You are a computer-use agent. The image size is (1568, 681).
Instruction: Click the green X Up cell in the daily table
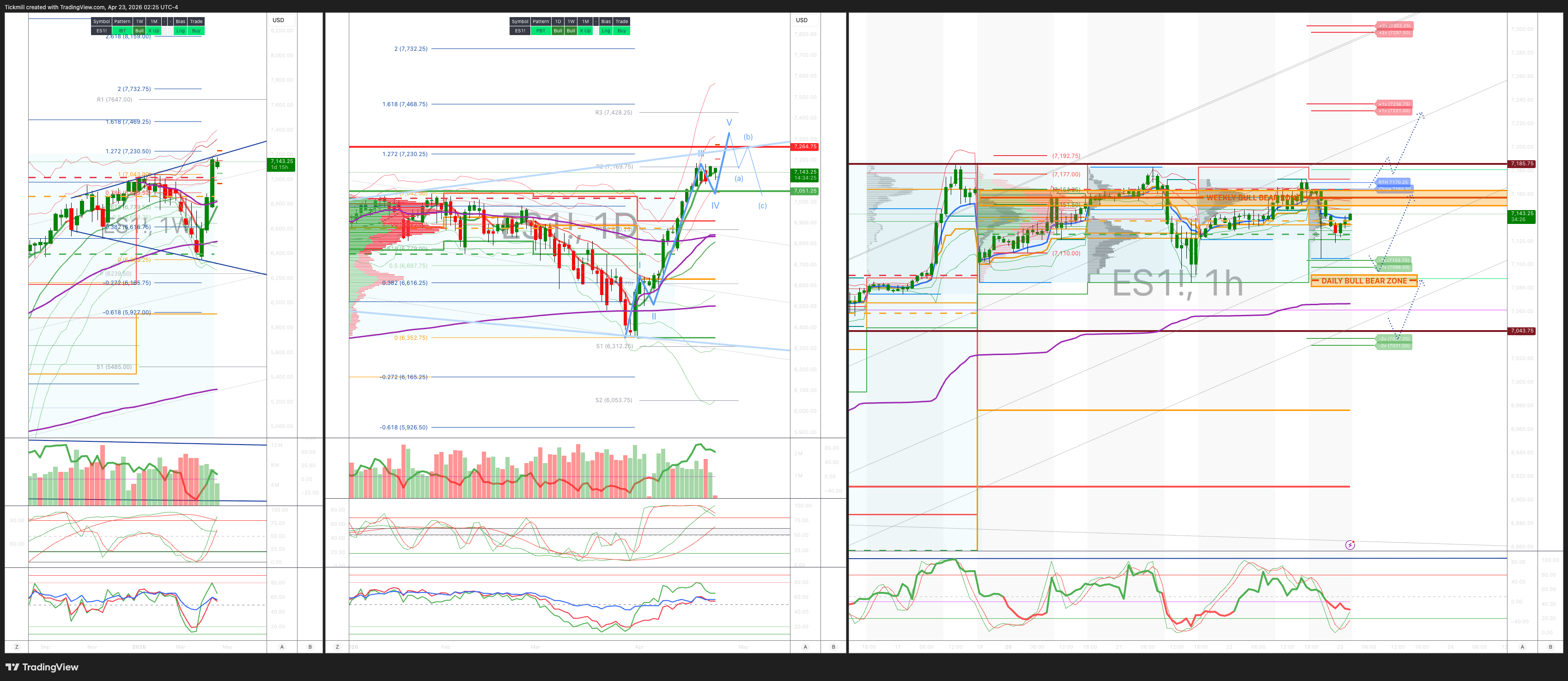[x=585, y=30]
